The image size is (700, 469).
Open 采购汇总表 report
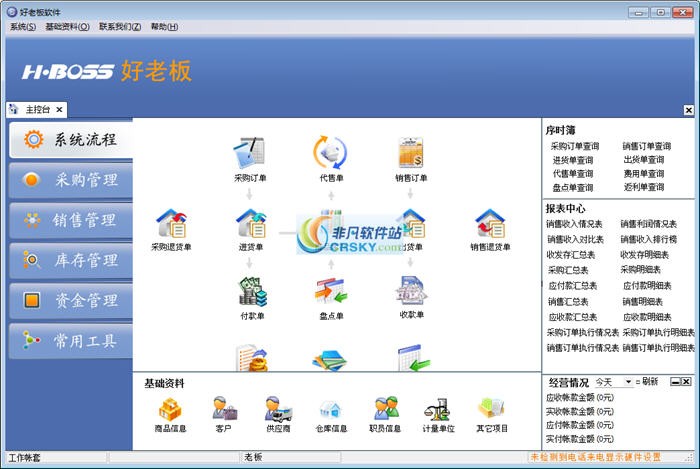tap(568, 270)
